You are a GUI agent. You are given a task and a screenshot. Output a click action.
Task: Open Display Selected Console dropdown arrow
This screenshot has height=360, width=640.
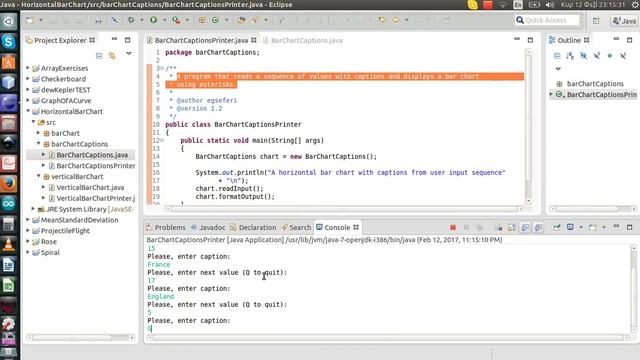point(581,227)
